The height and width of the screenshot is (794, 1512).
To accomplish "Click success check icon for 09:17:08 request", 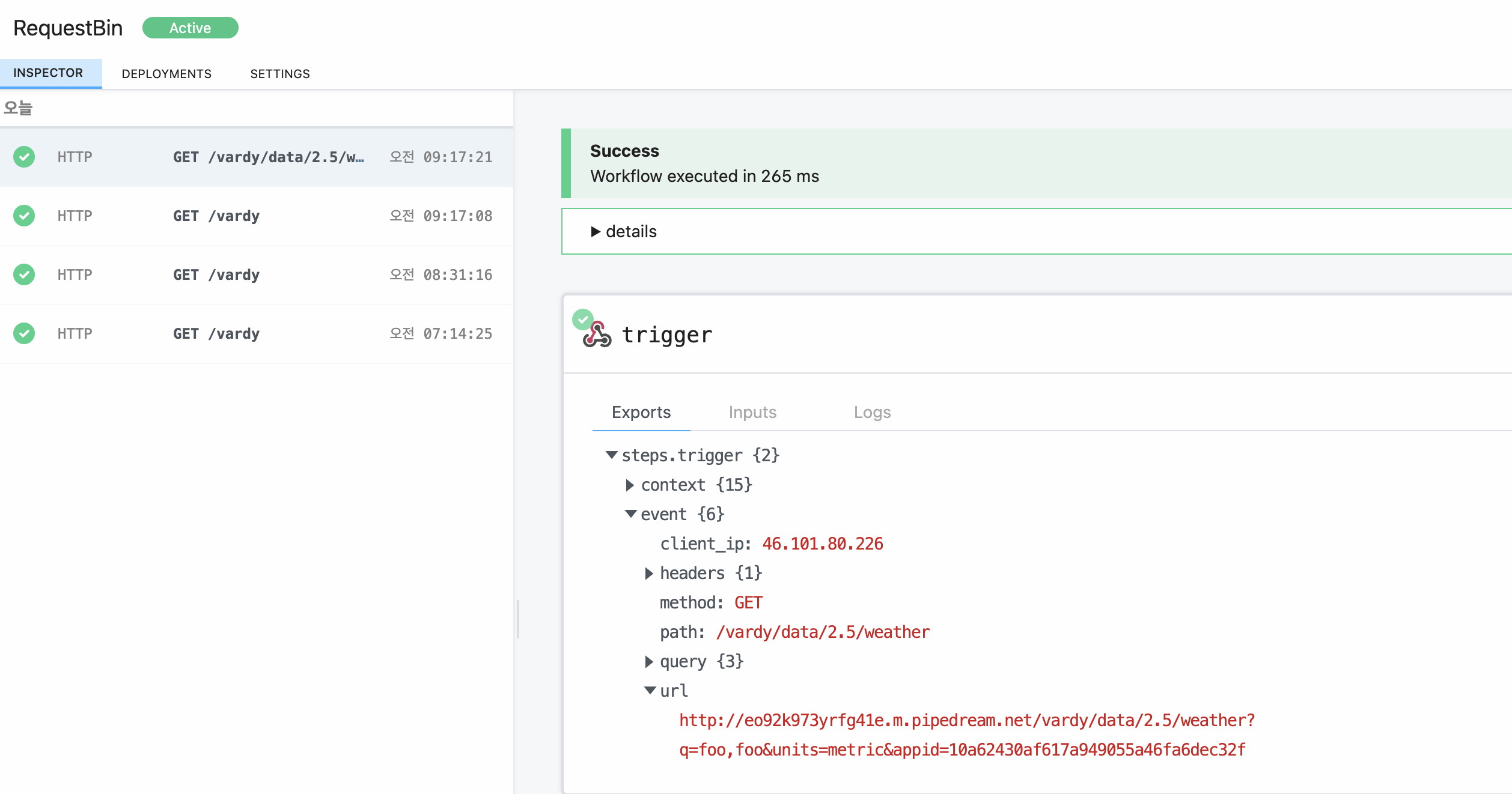I will pos(24,216).
